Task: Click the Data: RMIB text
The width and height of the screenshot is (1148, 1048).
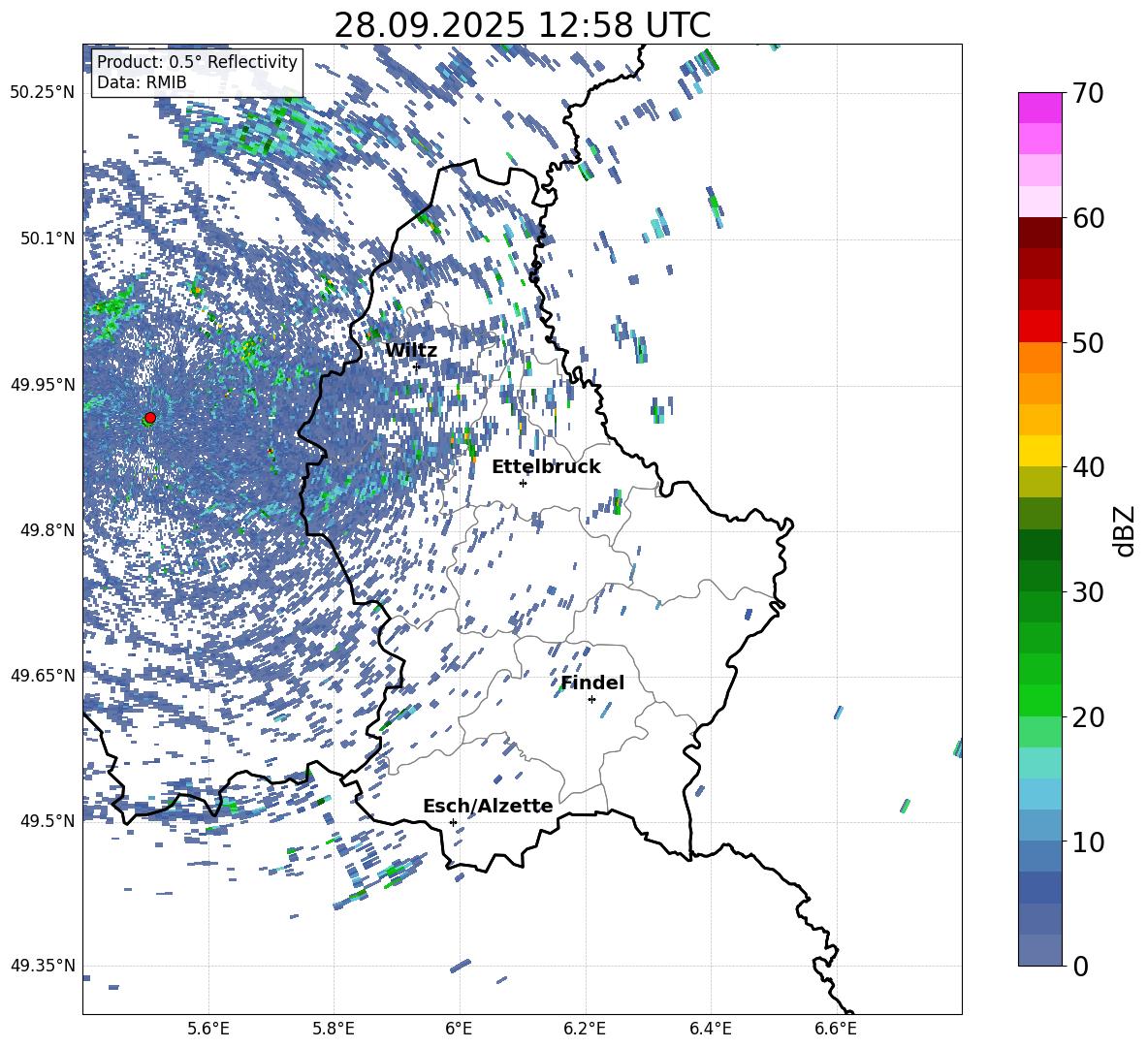Action: (x=142, y=82)
